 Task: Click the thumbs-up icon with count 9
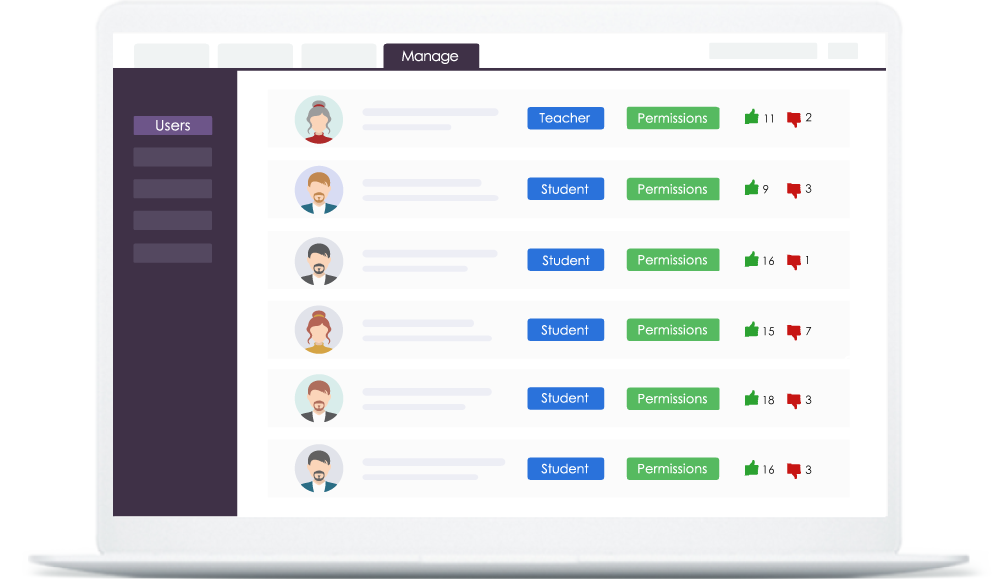point(752,188)
